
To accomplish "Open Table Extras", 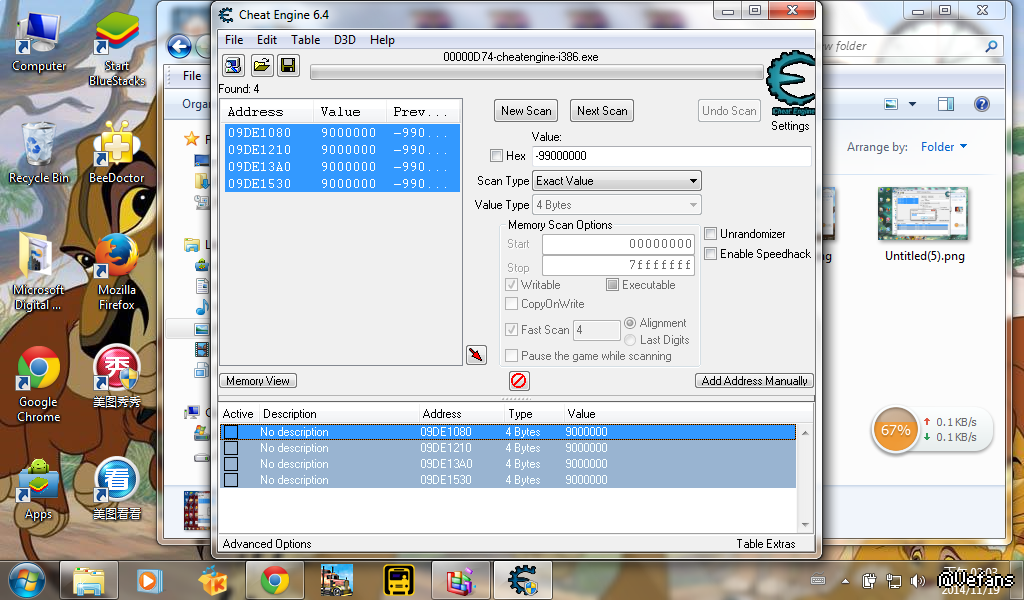I will (x=766, y=544).
